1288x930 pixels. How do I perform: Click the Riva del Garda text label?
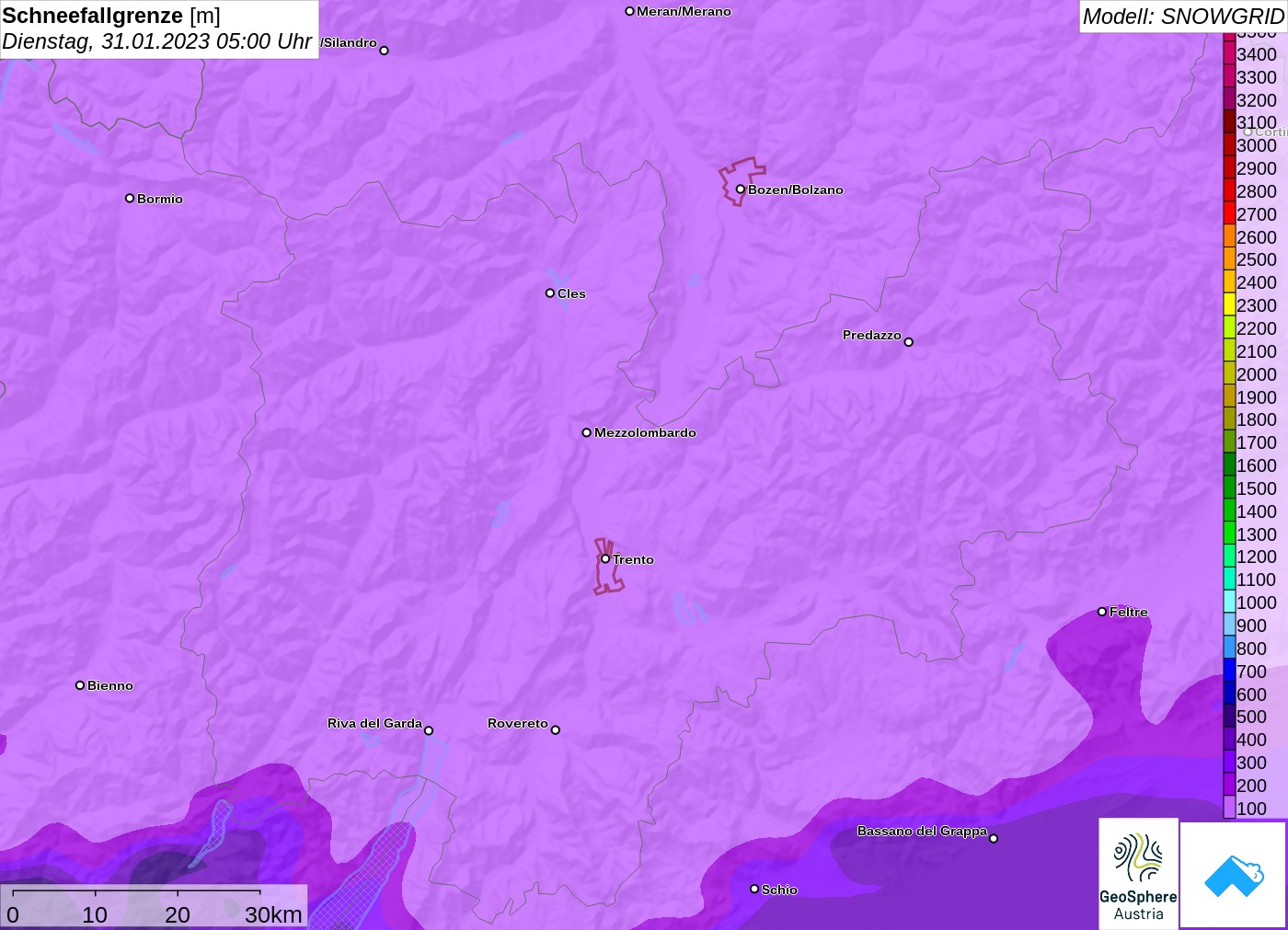coord(374,723)
